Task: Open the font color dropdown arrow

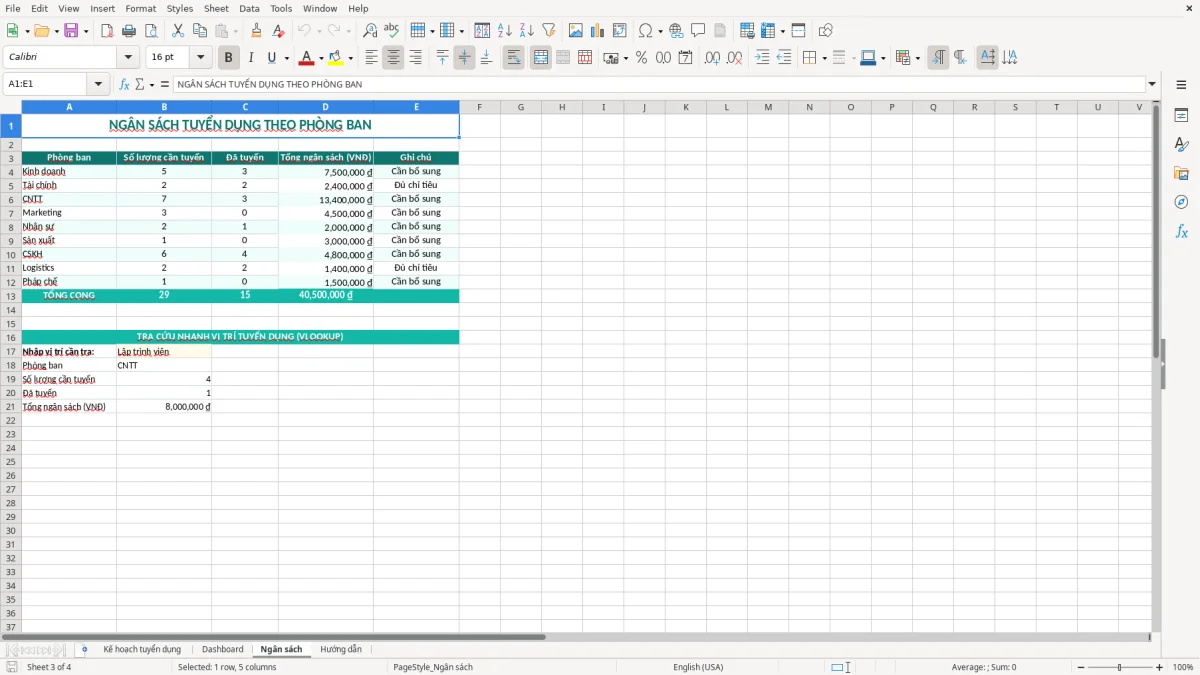Action: tap(321, 58)
